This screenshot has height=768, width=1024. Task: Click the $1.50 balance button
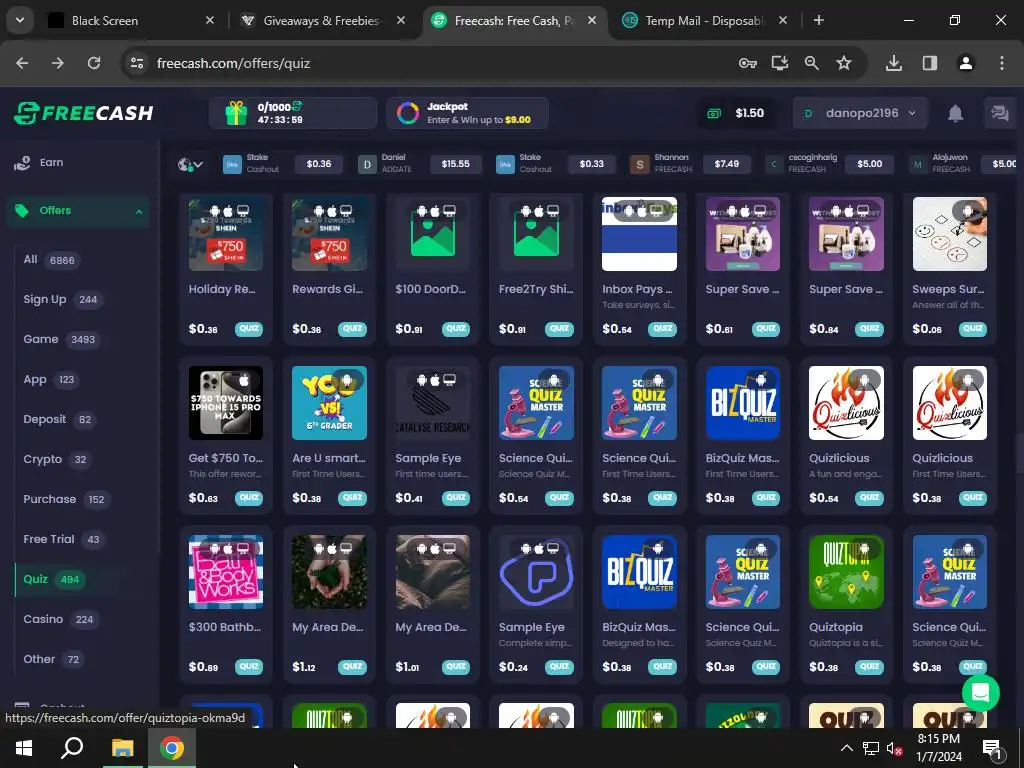[x=737, y=113]
